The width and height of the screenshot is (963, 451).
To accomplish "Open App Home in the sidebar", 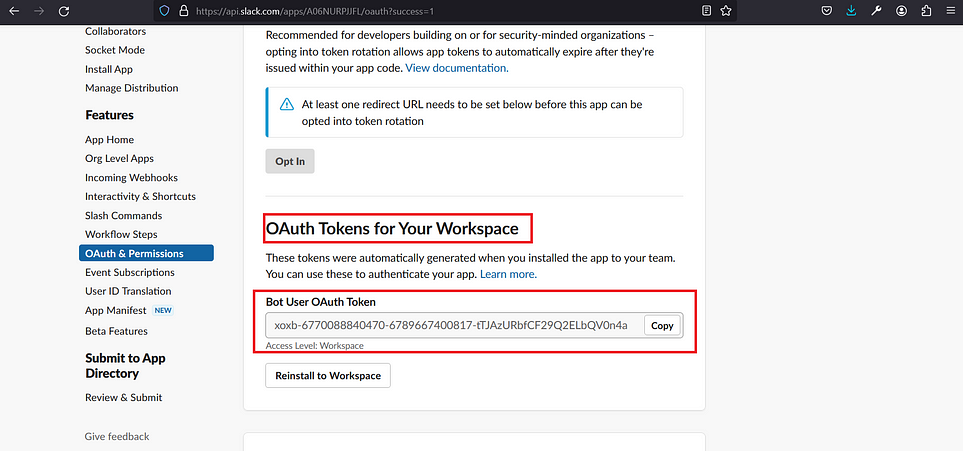I will (x=109, y=139).
